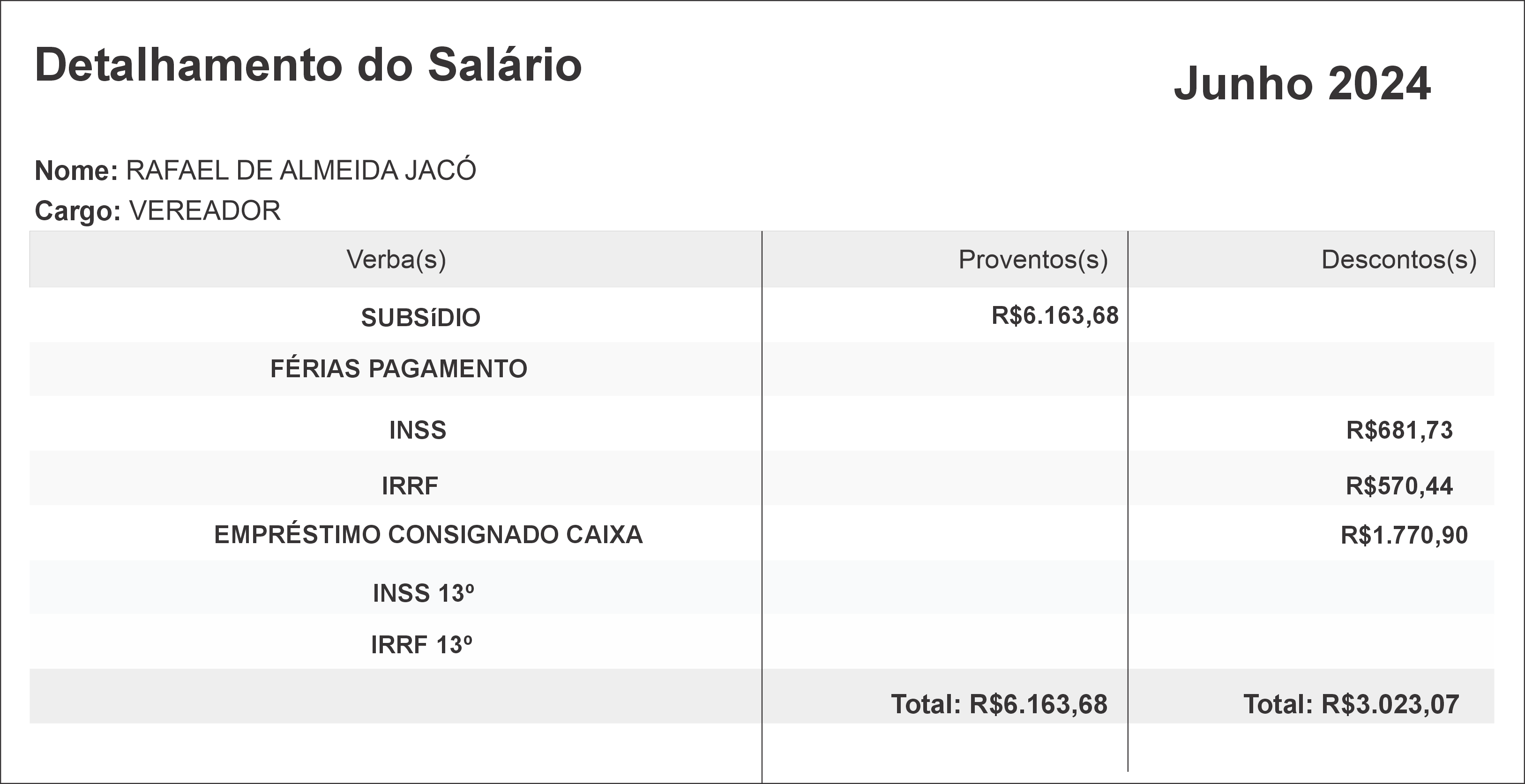Select the EMPRÉSTIMO CONSIGNADO CAIXA row label
Screen dimensions: 1525x784
point(428,535)
